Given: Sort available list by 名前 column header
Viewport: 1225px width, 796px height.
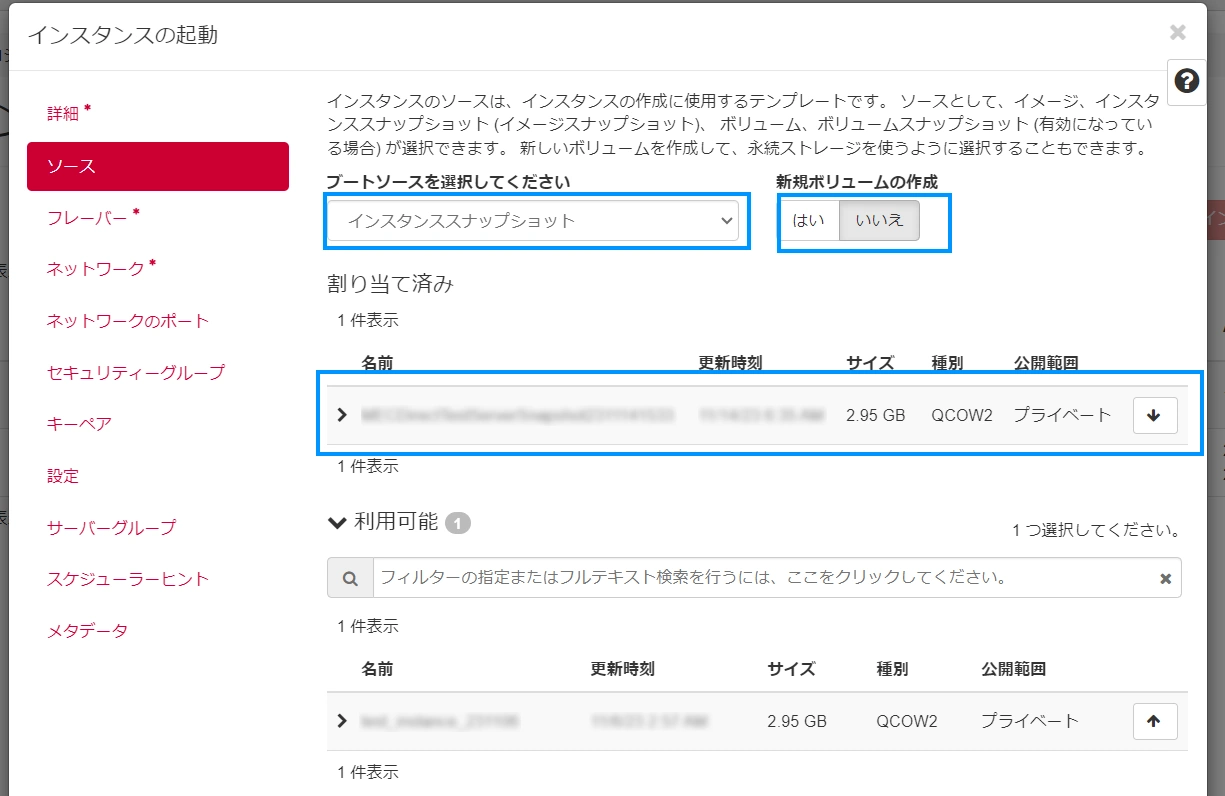Looking at the screenshot, I should [377, 669].
